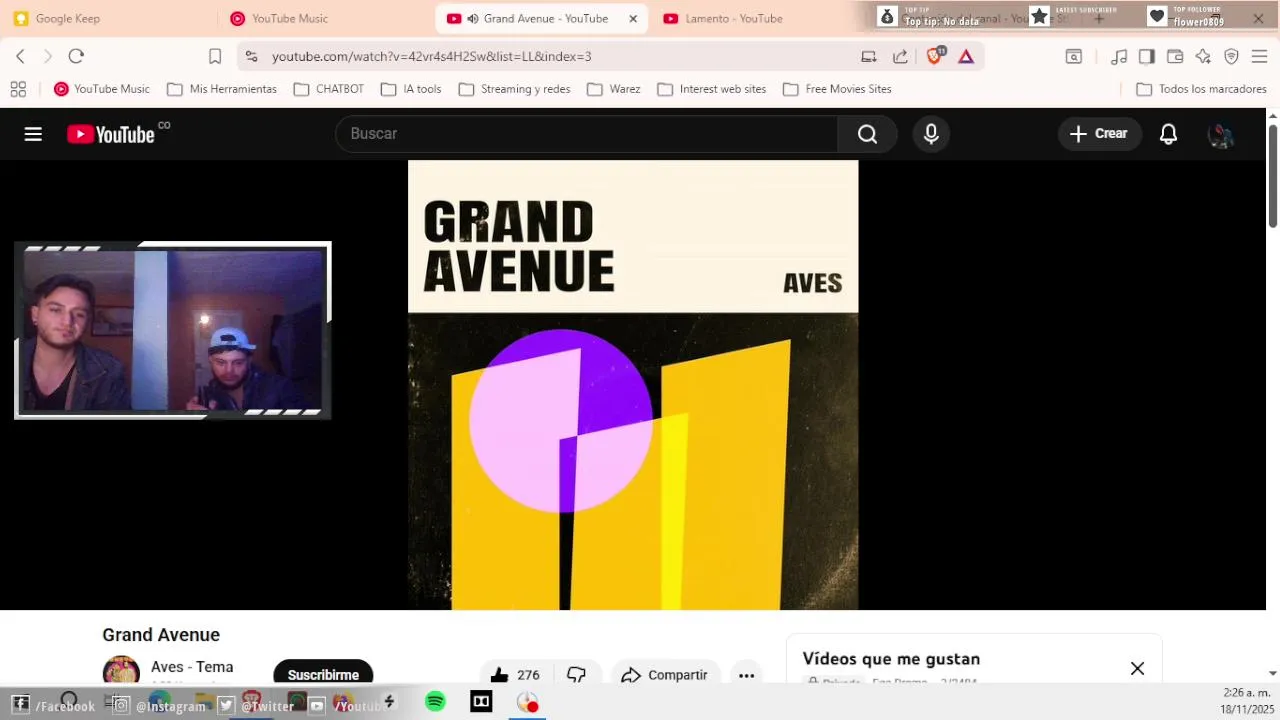Go back with the browser back arrow
Screen dimensions: 1280x720
20,56
